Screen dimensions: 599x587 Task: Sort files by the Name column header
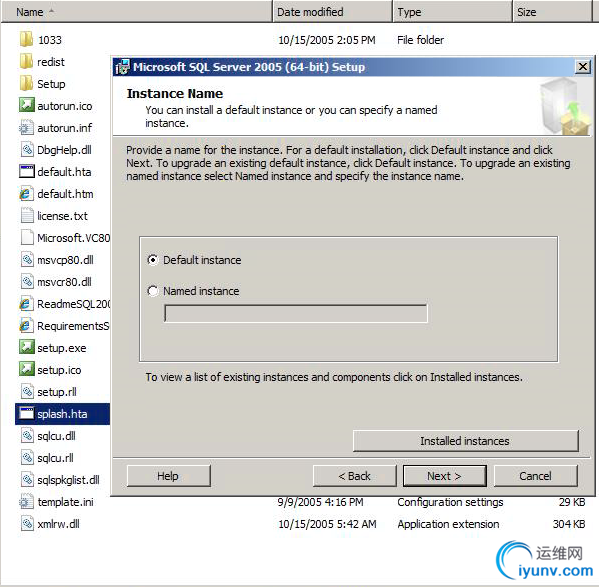click(x=137, y=12)
